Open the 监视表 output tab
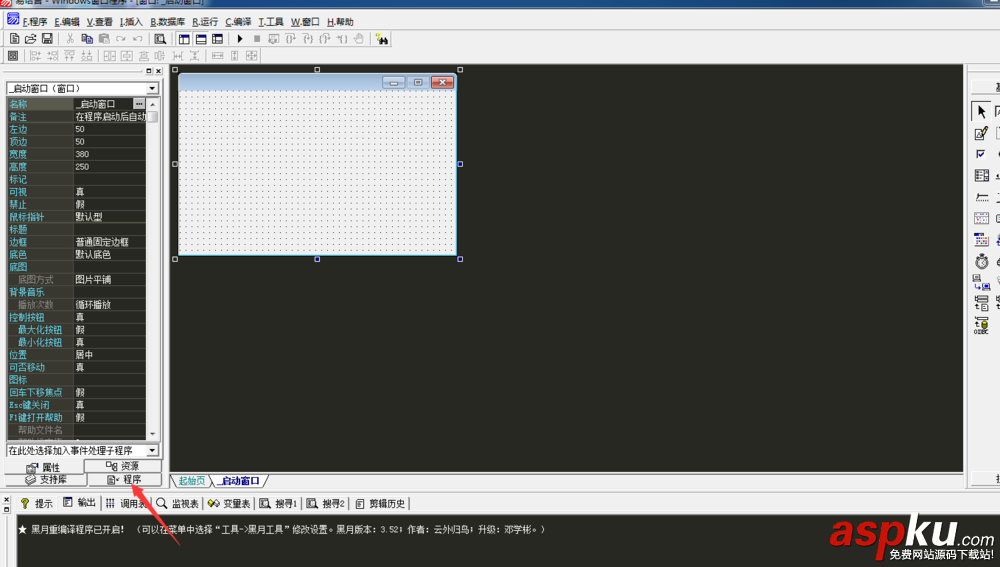1000x567 pixels. pyautogui.click(x=178, y=503)
